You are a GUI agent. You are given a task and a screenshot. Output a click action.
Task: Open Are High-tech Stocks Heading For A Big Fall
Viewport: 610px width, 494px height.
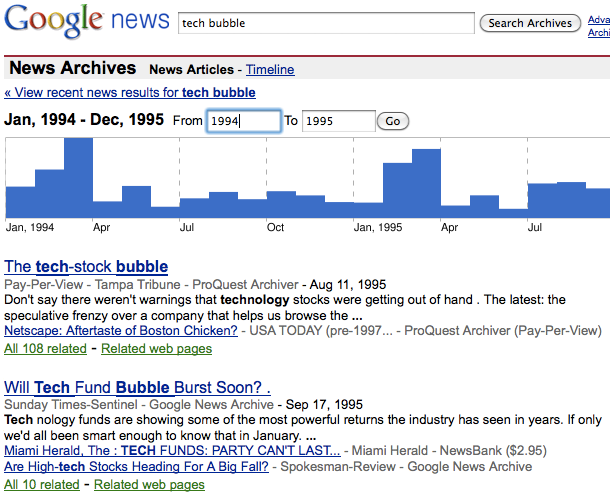(136, 466)
